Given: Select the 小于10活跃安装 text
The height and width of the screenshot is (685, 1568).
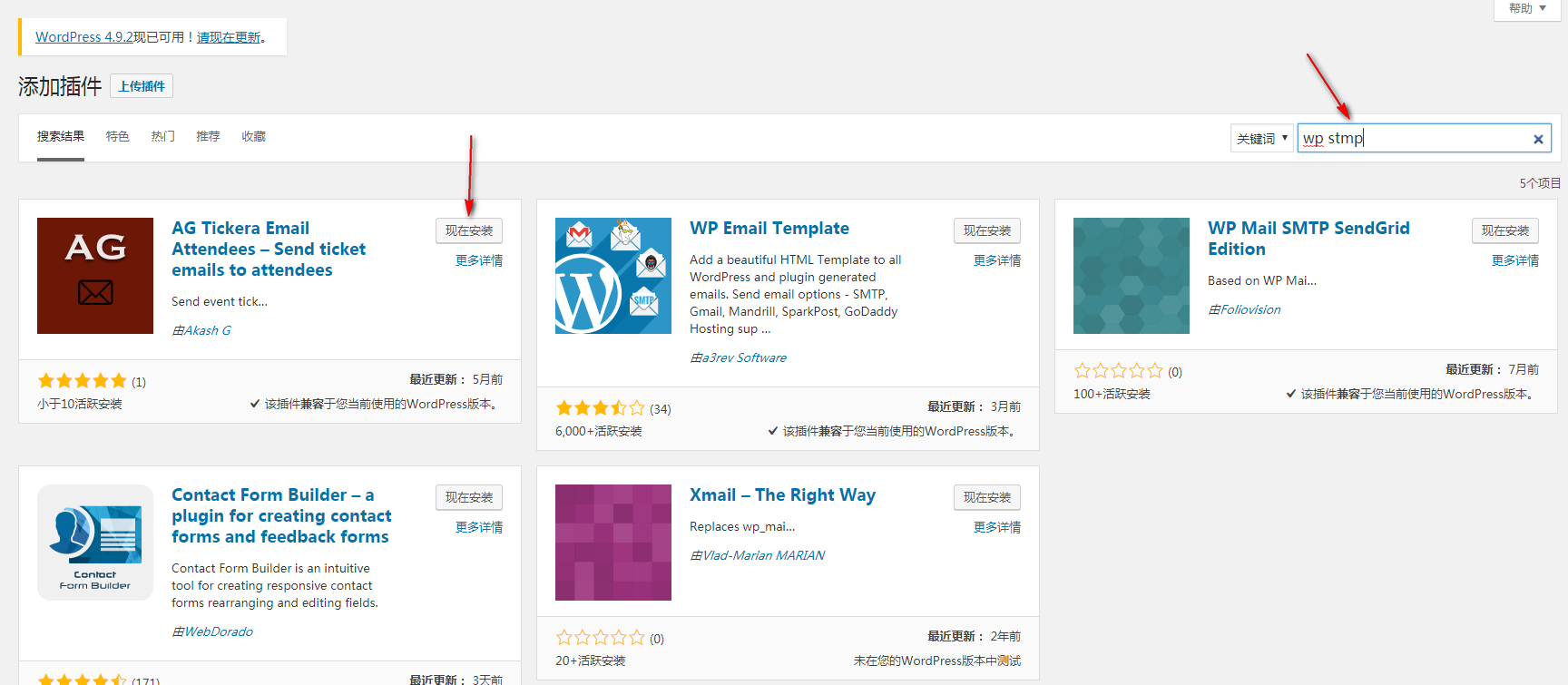Looking at the screenshot, I should 80,404.
